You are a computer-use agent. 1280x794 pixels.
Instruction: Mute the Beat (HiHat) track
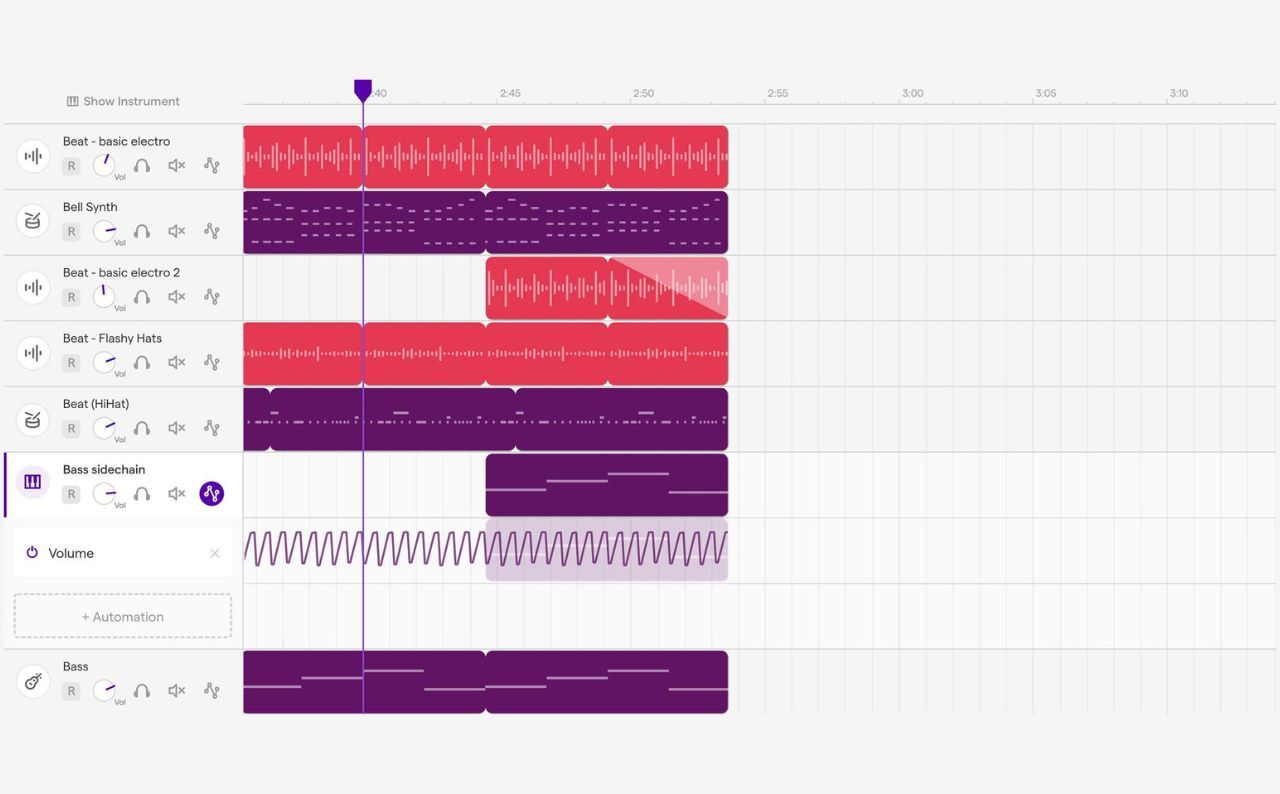(177, 429)
